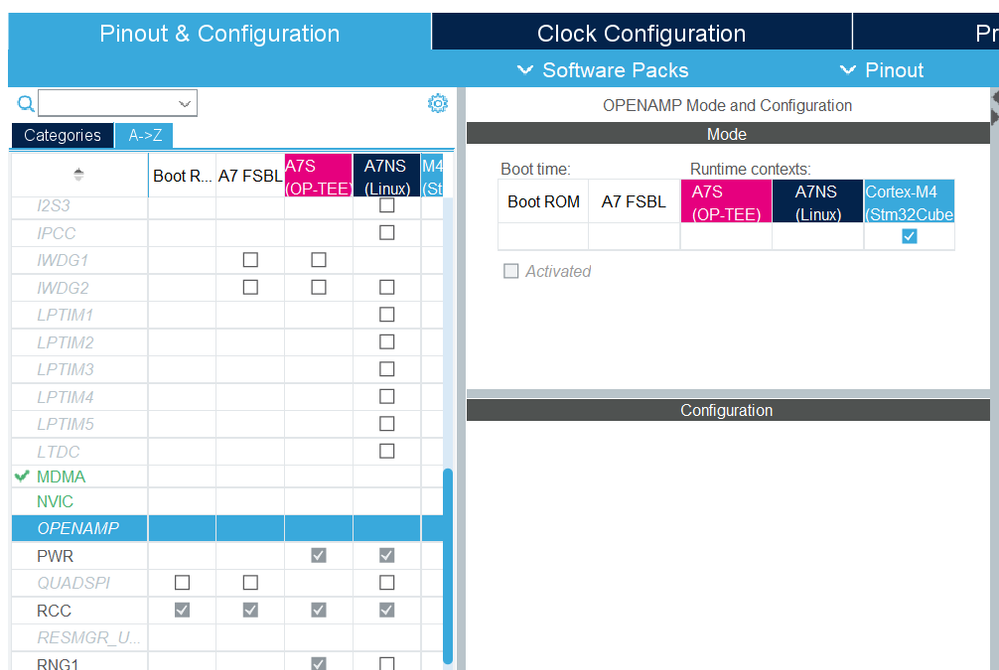Select RESMGR_U... in the peripheral list
This screenshot has width=999, height=670.
[89, 638]
